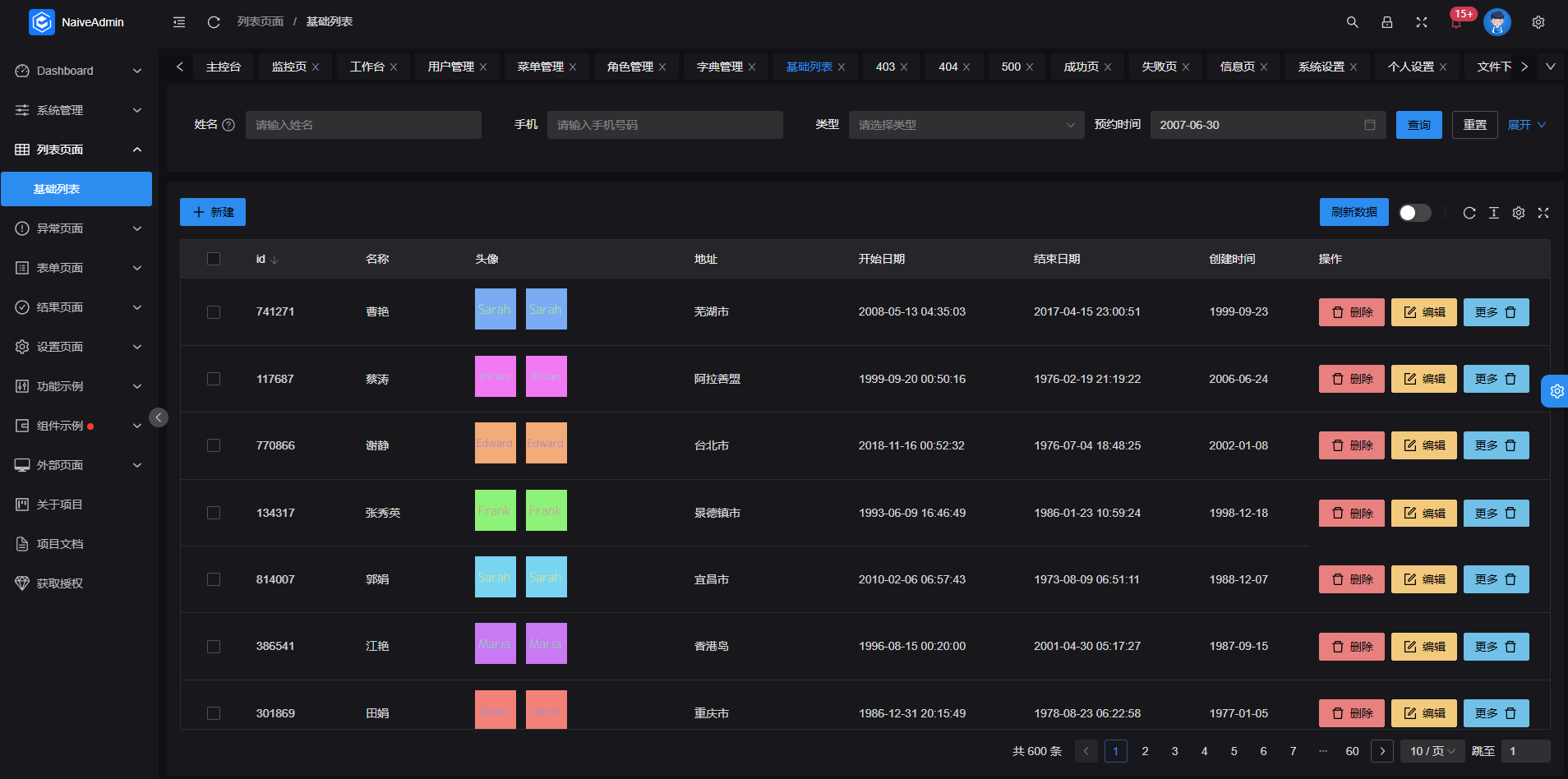Check the select-all checkbox in table header
The width and height of the screenshot is (1568, 779).
(214, 258)
